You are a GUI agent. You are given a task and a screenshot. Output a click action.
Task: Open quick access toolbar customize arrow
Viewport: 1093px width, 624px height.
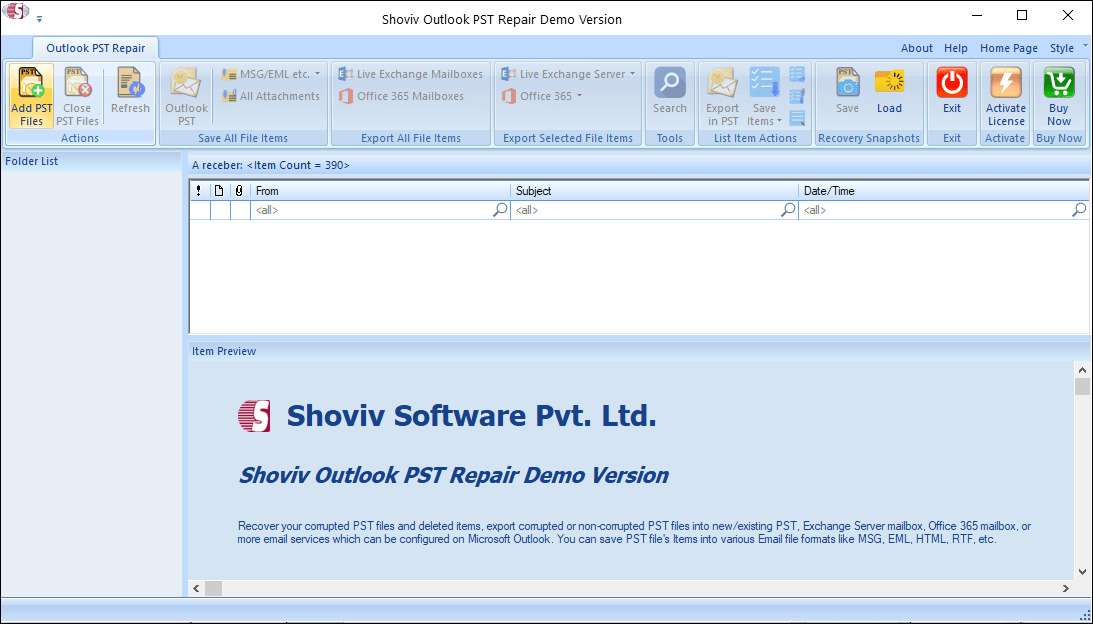40,20
